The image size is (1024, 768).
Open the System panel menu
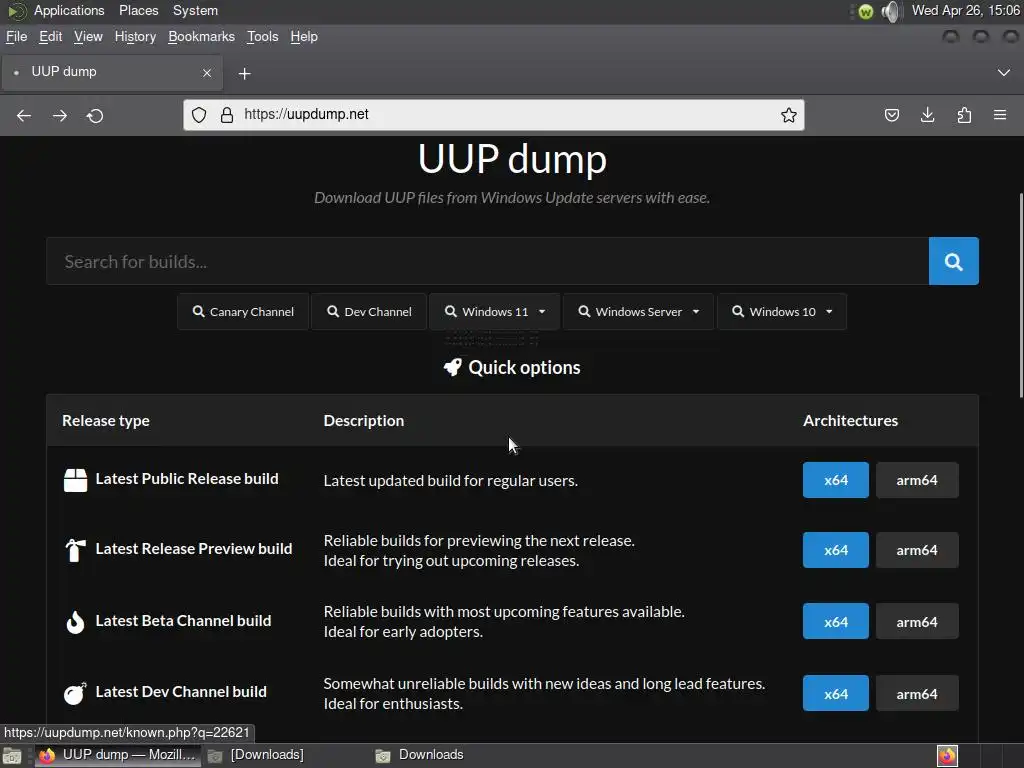195,10
